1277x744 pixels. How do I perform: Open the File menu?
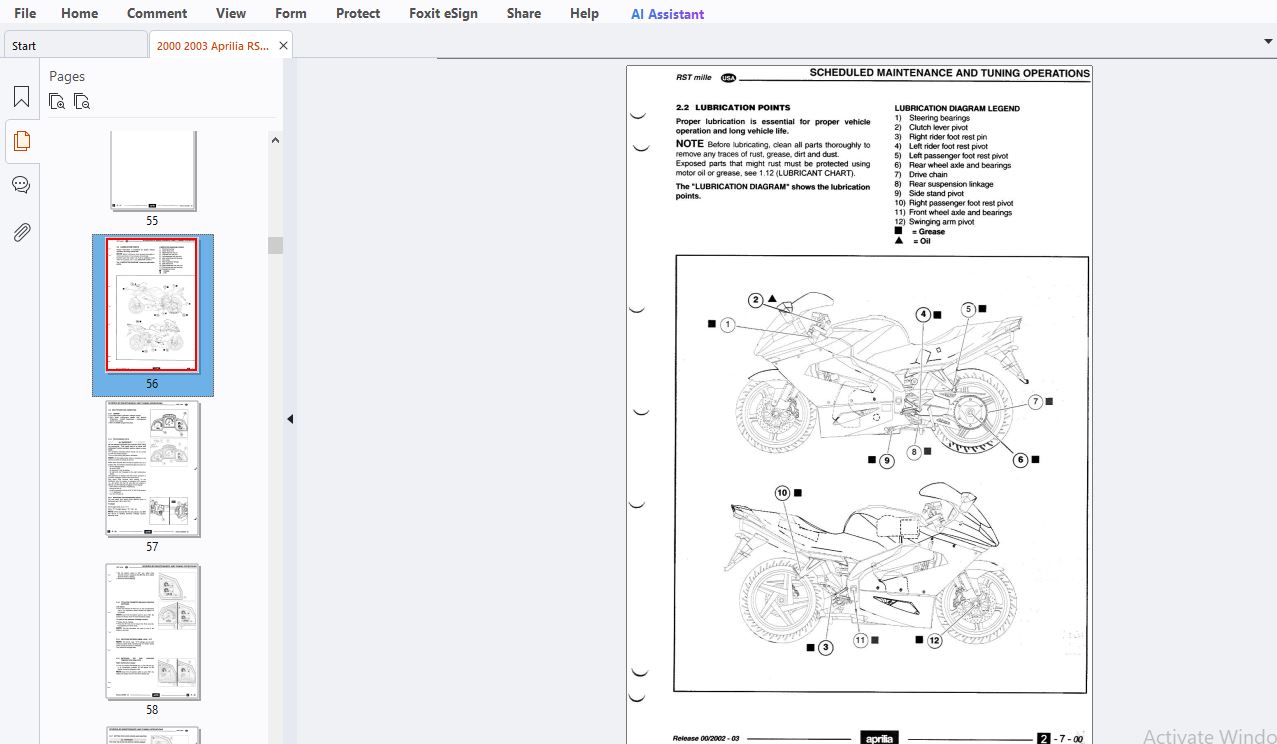coord(25,13)
